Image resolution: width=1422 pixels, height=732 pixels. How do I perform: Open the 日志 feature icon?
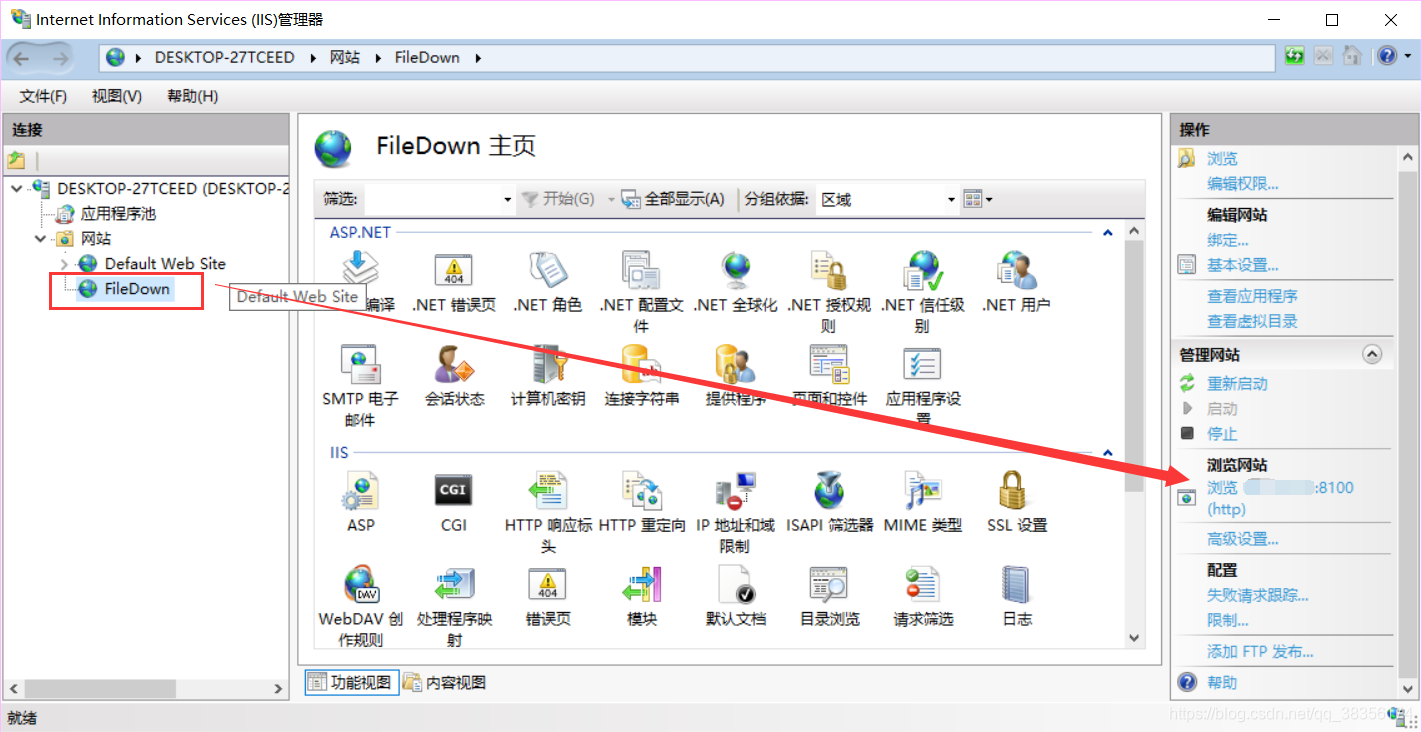click(x=1017, y=596)
